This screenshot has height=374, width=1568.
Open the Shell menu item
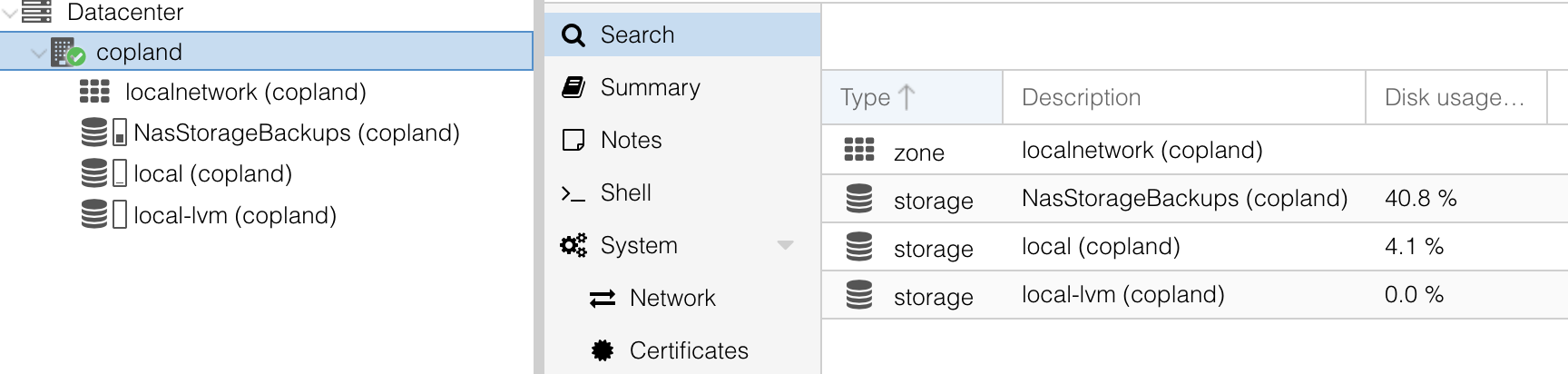click(626, 192)
